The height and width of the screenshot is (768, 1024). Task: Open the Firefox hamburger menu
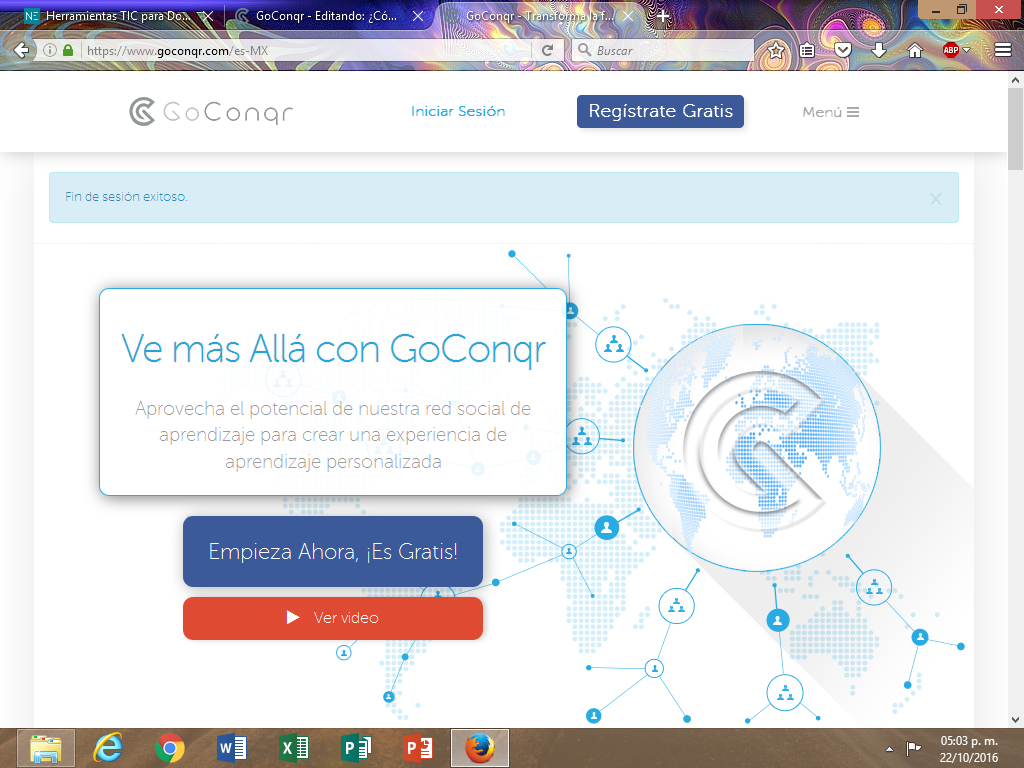1003,50
